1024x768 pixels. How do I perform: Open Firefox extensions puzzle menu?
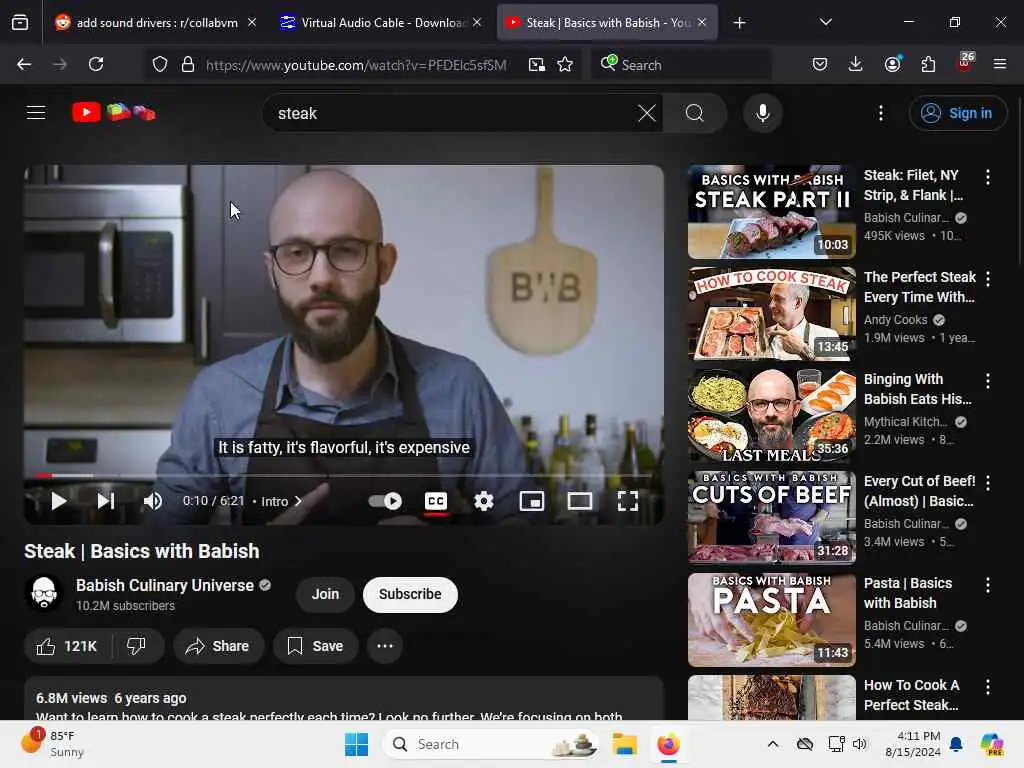[928, 64]
